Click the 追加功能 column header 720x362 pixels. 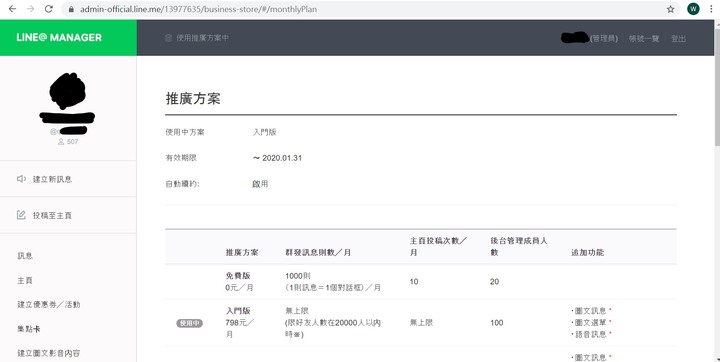coord(587,253)
